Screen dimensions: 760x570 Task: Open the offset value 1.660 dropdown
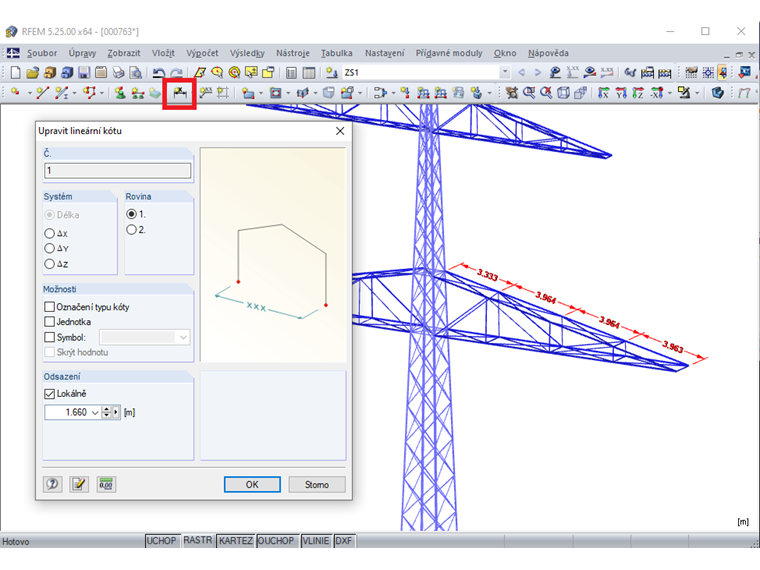[95, 412]
